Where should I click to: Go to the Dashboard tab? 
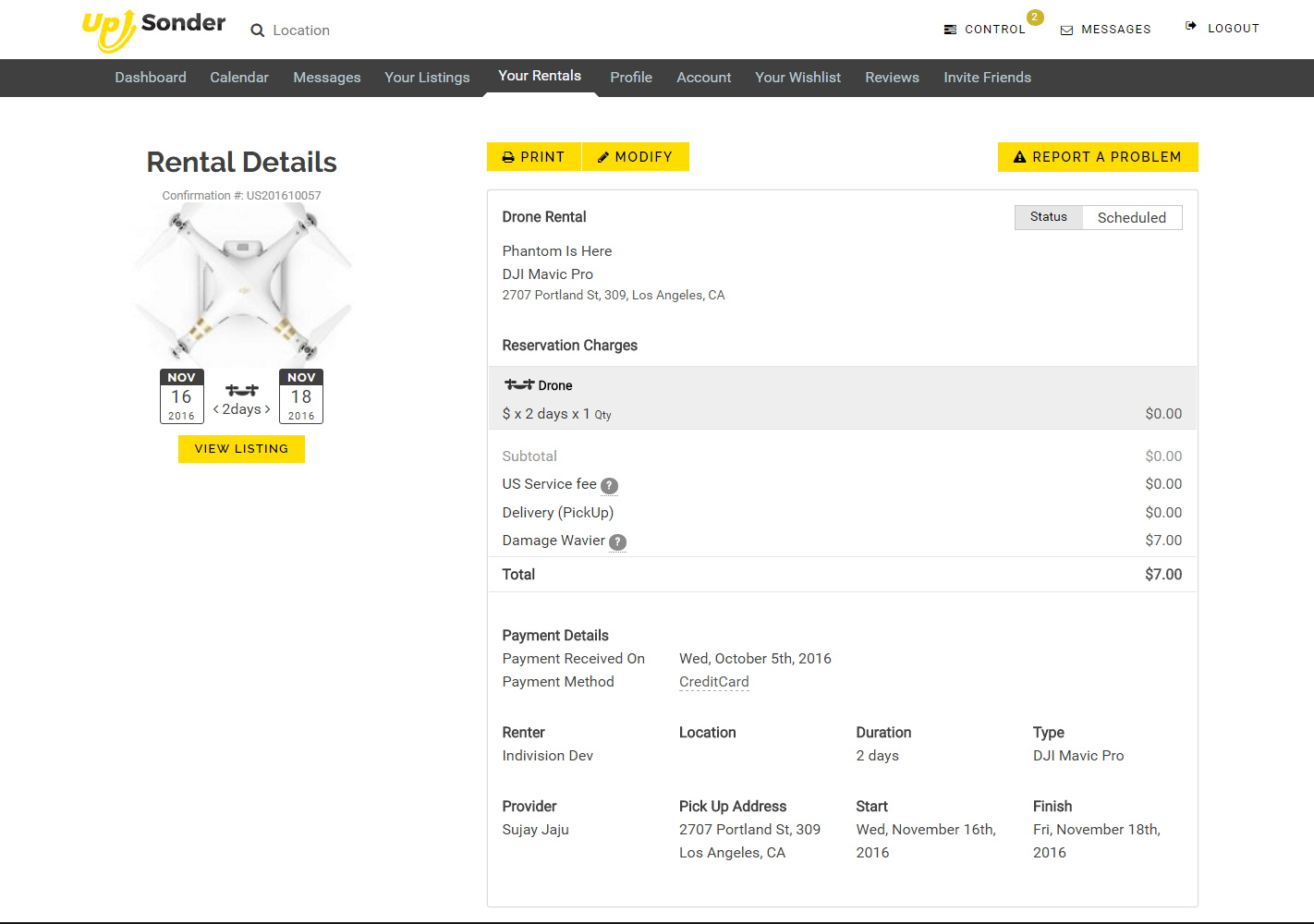coord(151,78)
